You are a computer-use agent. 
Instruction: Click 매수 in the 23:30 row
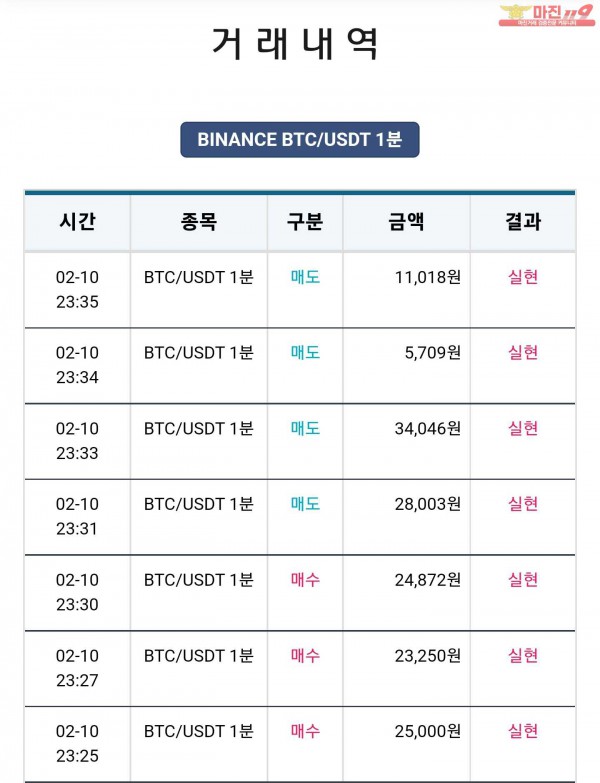[x=305, y=579]
